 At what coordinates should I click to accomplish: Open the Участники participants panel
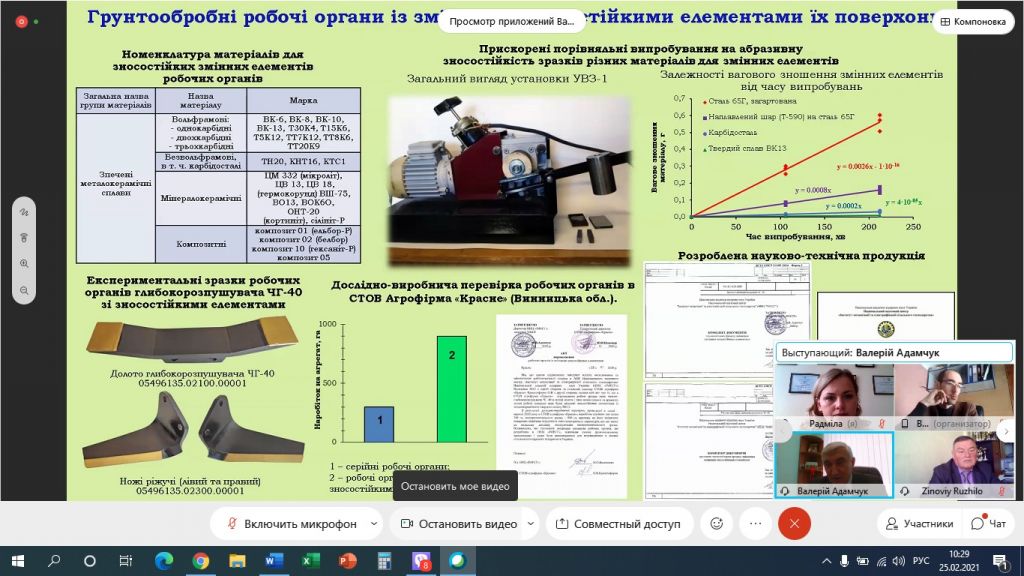(920, 524)
